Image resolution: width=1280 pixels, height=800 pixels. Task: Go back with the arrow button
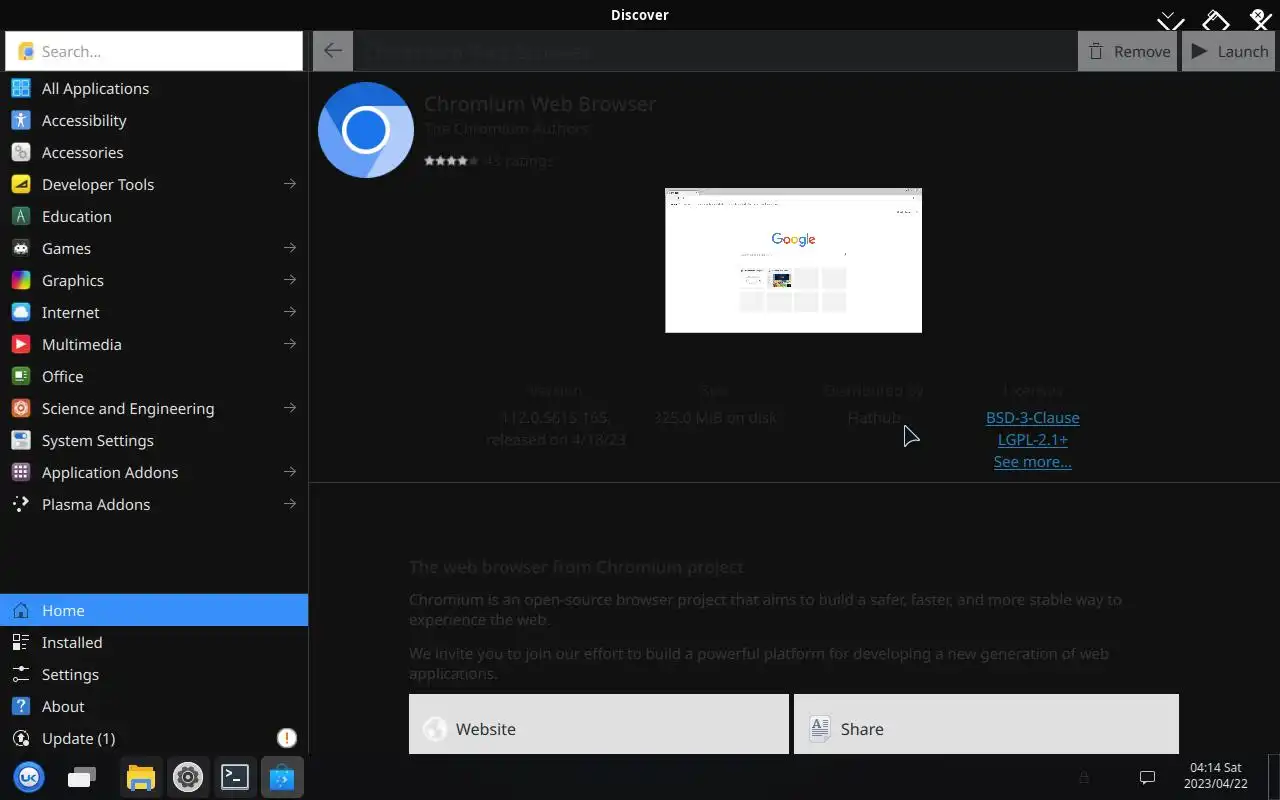coord(333,51)
